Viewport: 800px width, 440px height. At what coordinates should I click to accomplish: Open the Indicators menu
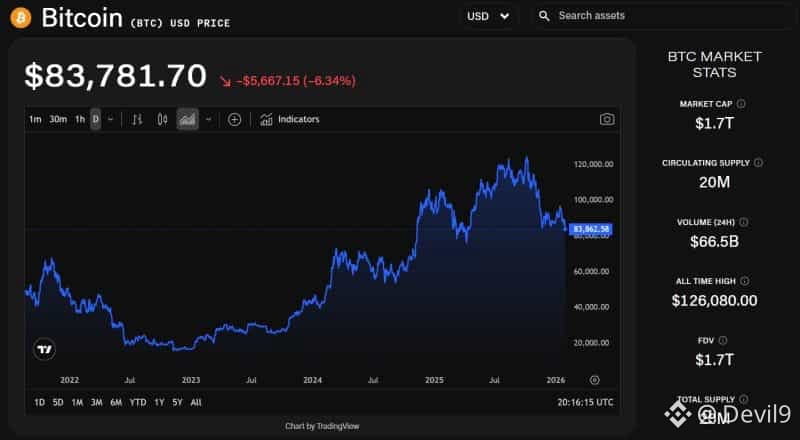(290, 119)
